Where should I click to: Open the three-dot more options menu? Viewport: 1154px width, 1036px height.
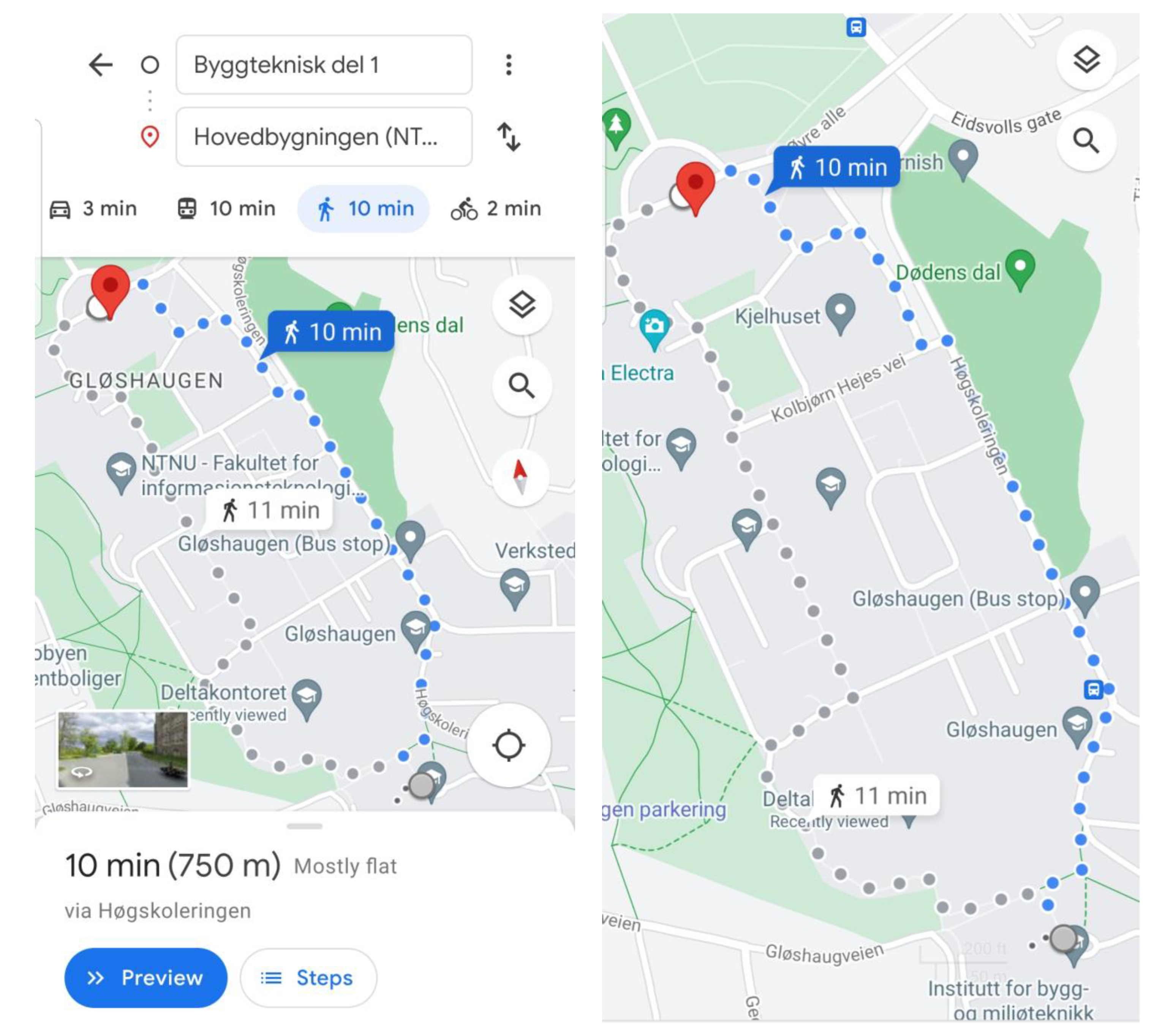coord(508,64)
